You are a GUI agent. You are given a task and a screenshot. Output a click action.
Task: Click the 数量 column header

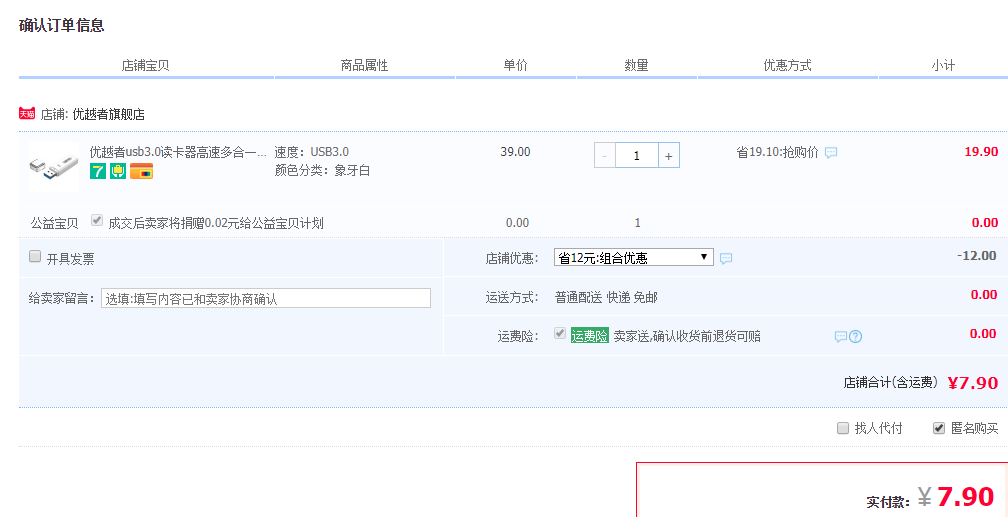636,65
